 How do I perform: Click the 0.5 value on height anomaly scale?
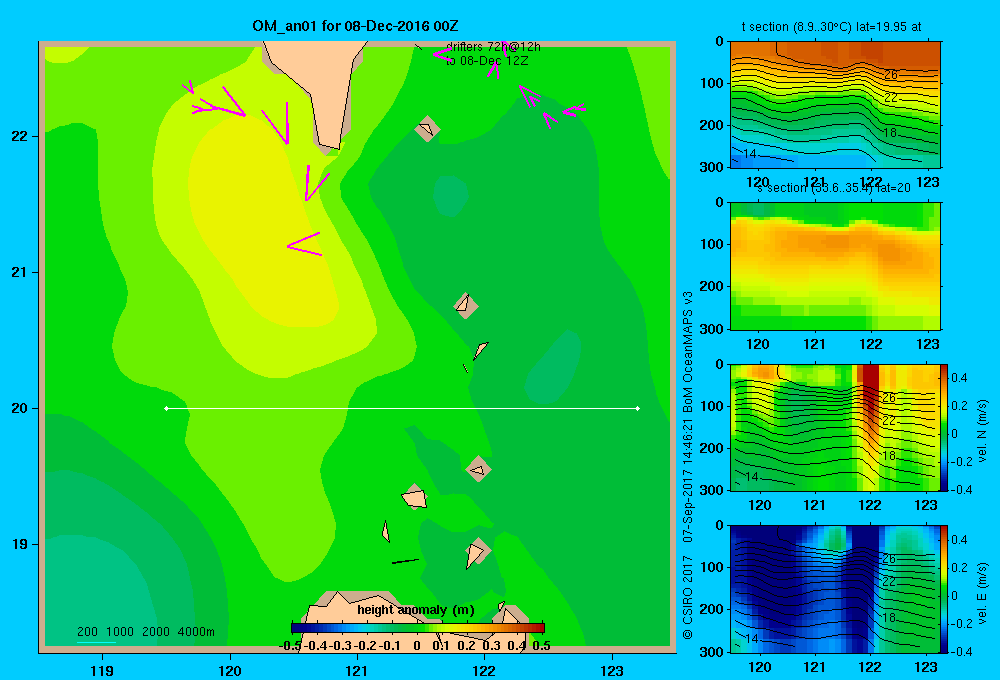tap(541, 646)
